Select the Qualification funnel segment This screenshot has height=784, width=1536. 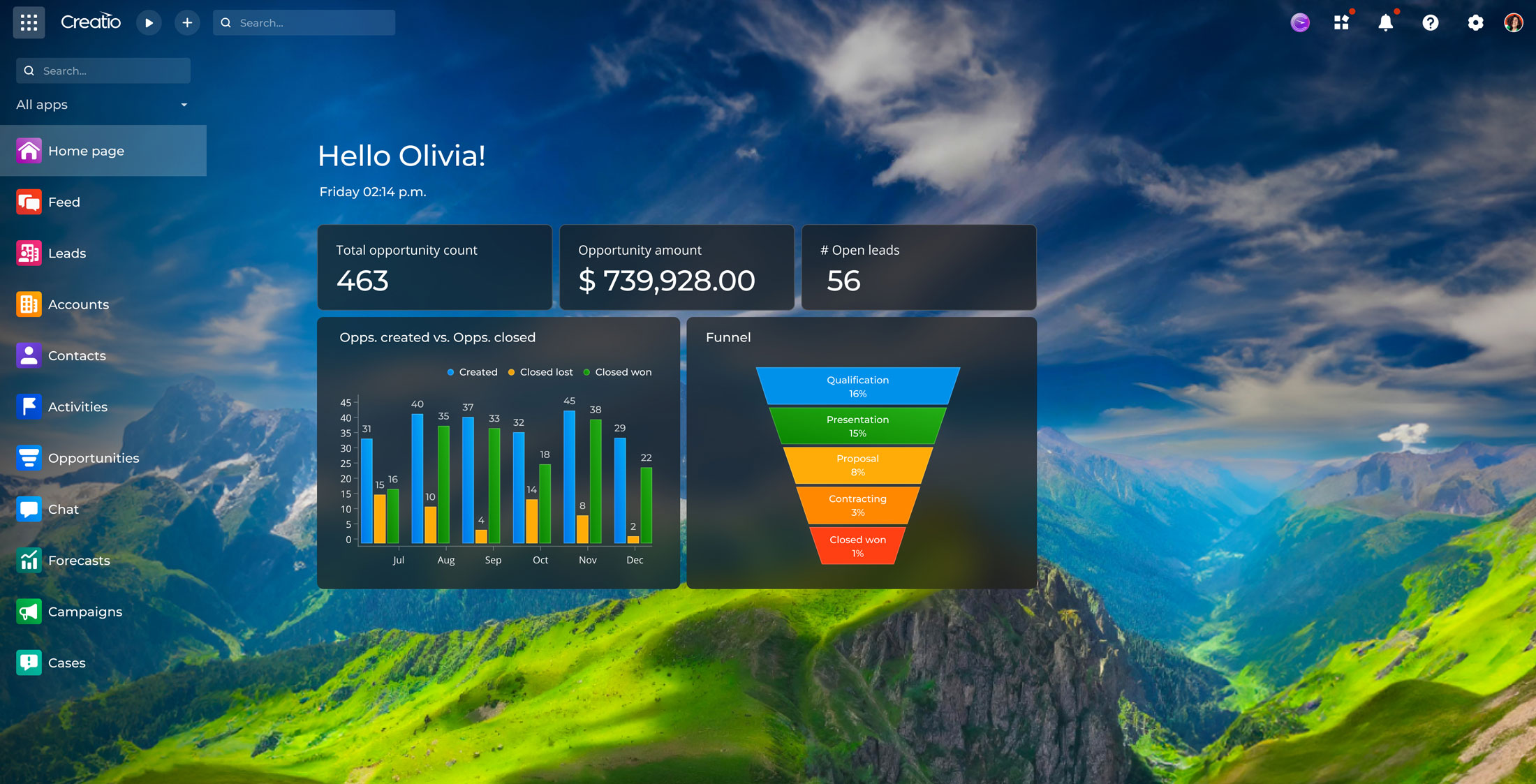click(x=857, y=385)
